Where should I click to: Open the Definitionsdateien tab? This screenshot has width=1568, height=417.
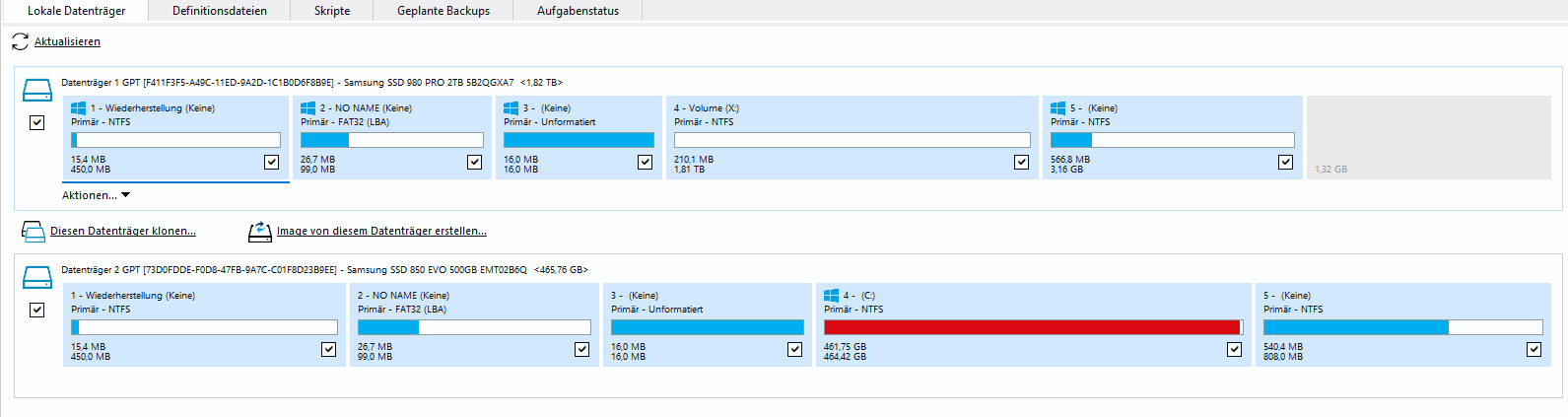[x=220, y=11]
